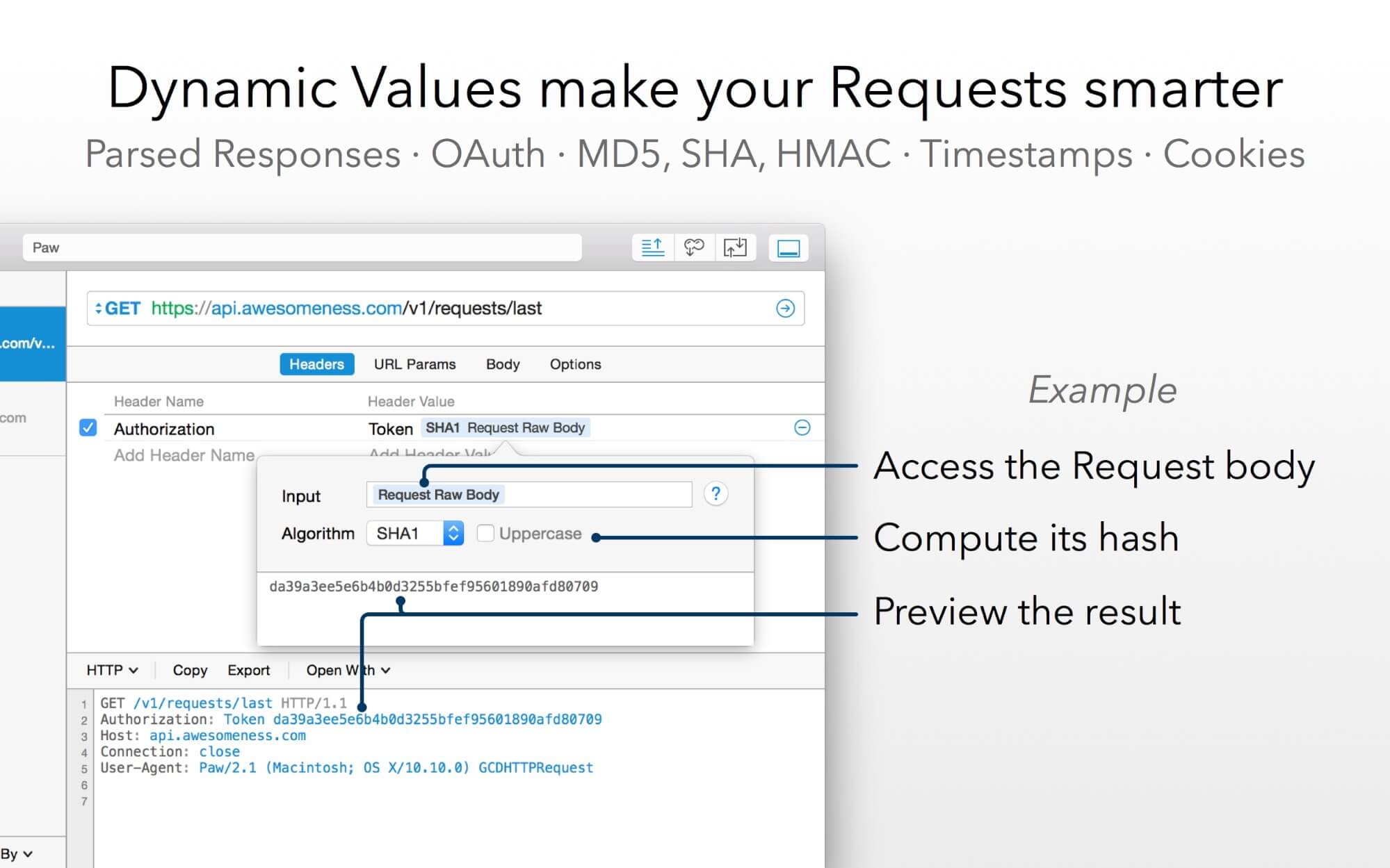Click the Connection: close line
Image resolution: width=1390 pixels, height=868 pixels.
click(x=170, y=751)
